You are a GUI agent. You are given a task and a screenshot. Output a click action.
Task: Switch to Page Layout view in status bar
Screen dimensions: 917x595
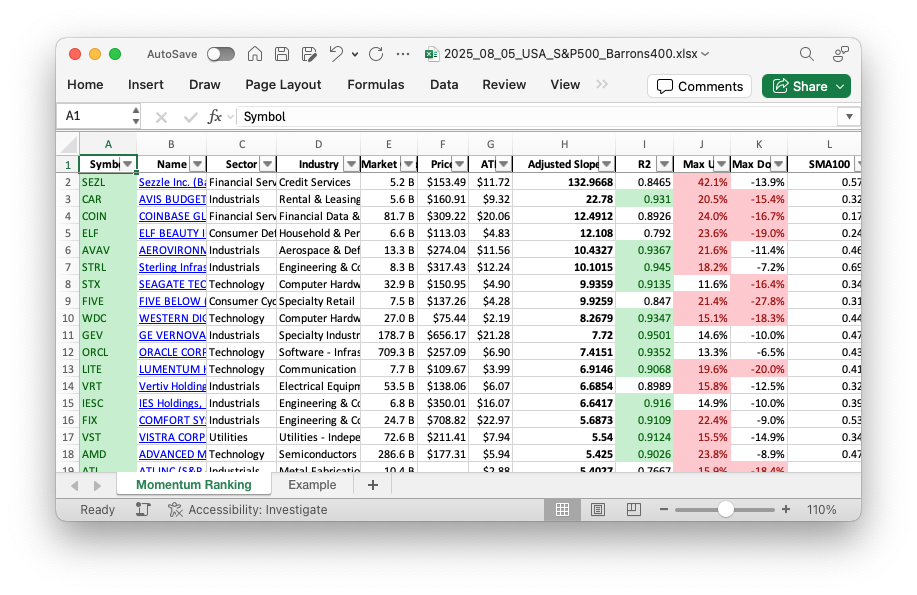[x=598, y=509]
